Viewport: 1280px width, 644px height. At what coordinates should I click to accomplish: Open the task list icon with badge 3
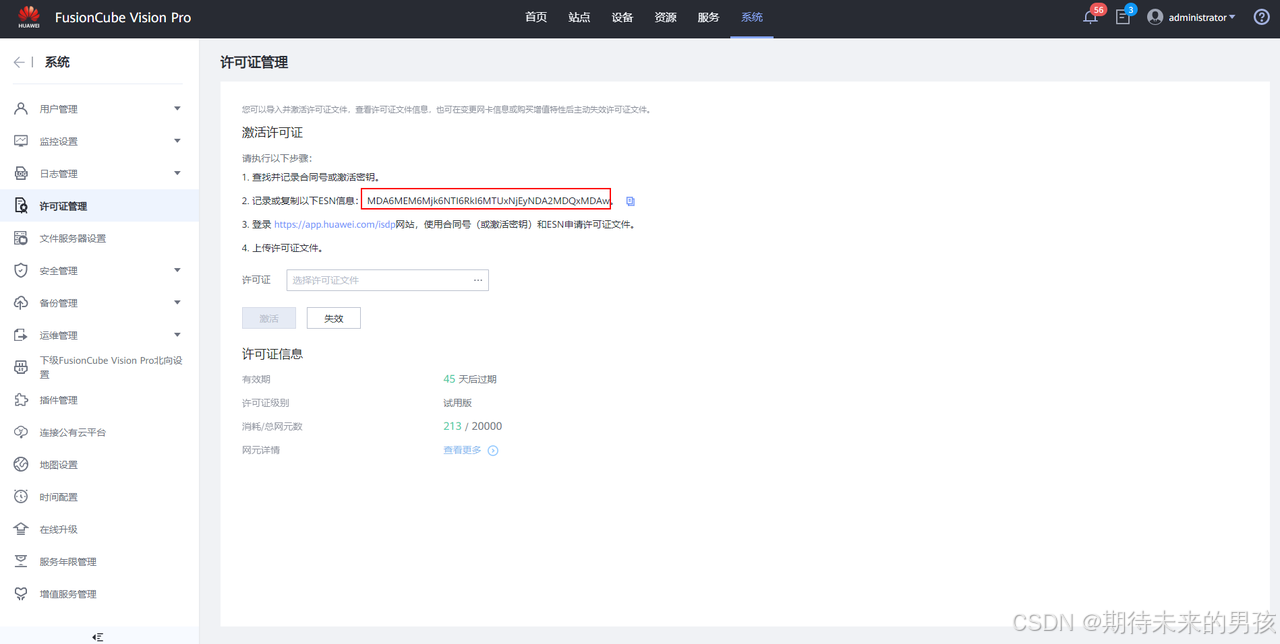tap(1123, 18)
